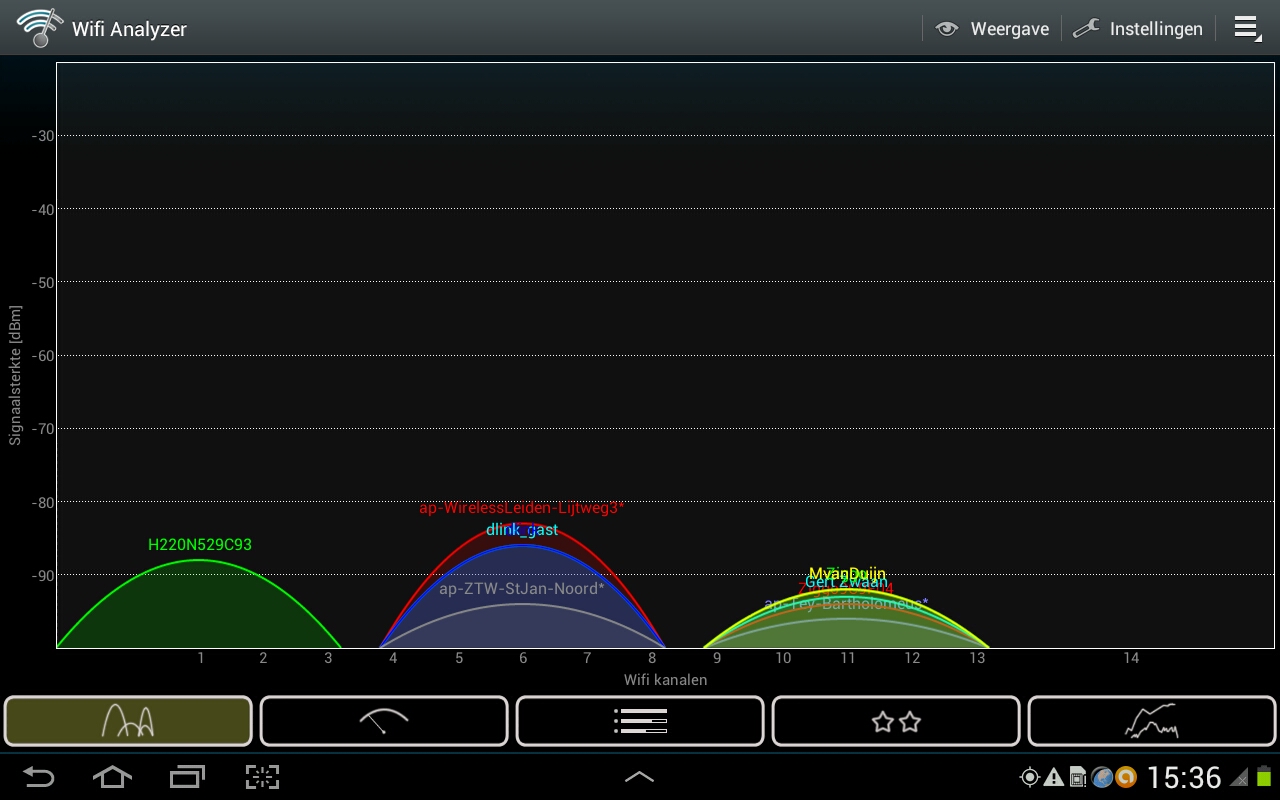Tap the ap-ZTW-StJan-Noord network label

(521, 588)
